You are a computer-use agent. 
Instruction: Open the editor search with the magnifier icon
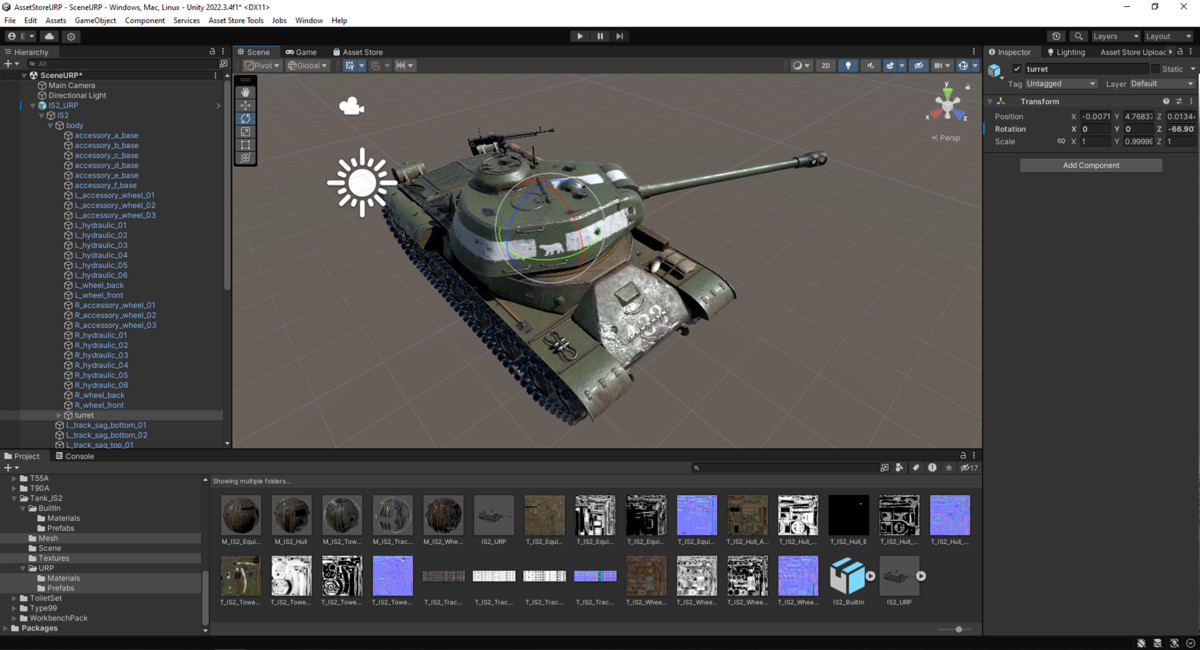tap(1079, 35)
